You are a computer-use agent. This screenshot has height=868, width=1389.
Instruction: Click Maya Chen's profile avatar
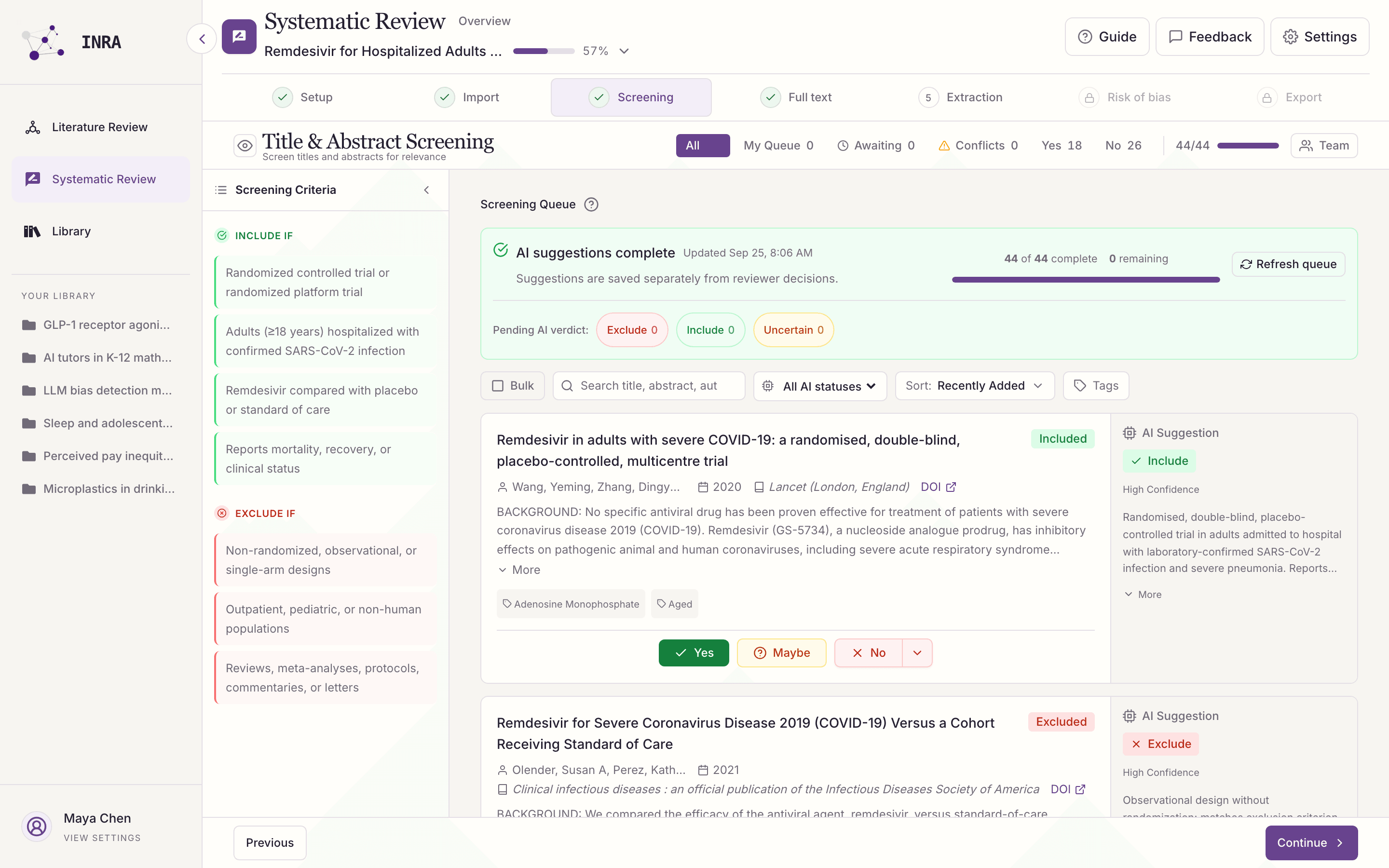(36, 826)
